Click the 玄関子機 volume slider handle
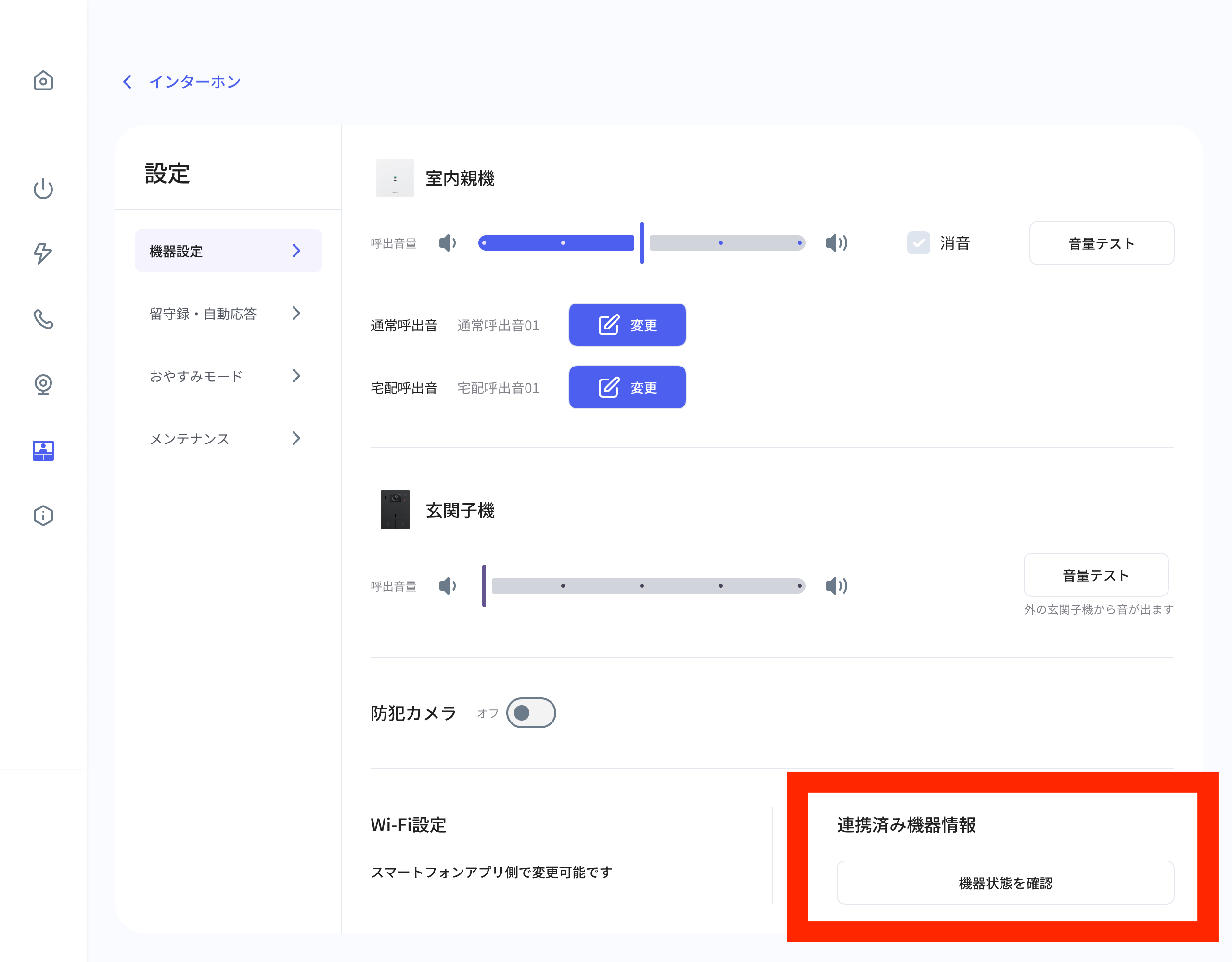The height and width of the screenshot is (962, 1232). tap(484, 586)
